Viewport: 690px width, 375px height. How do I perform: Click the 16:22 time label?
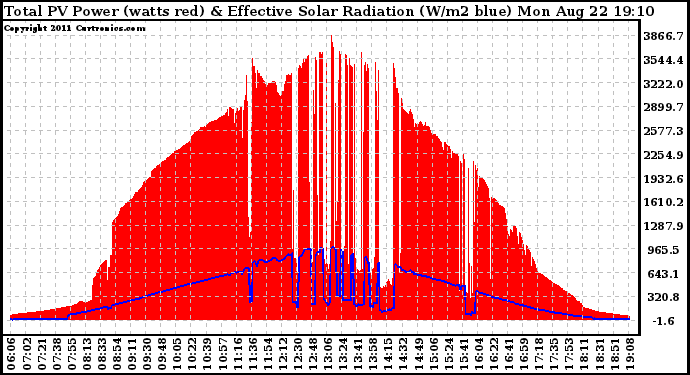(493, 354)
